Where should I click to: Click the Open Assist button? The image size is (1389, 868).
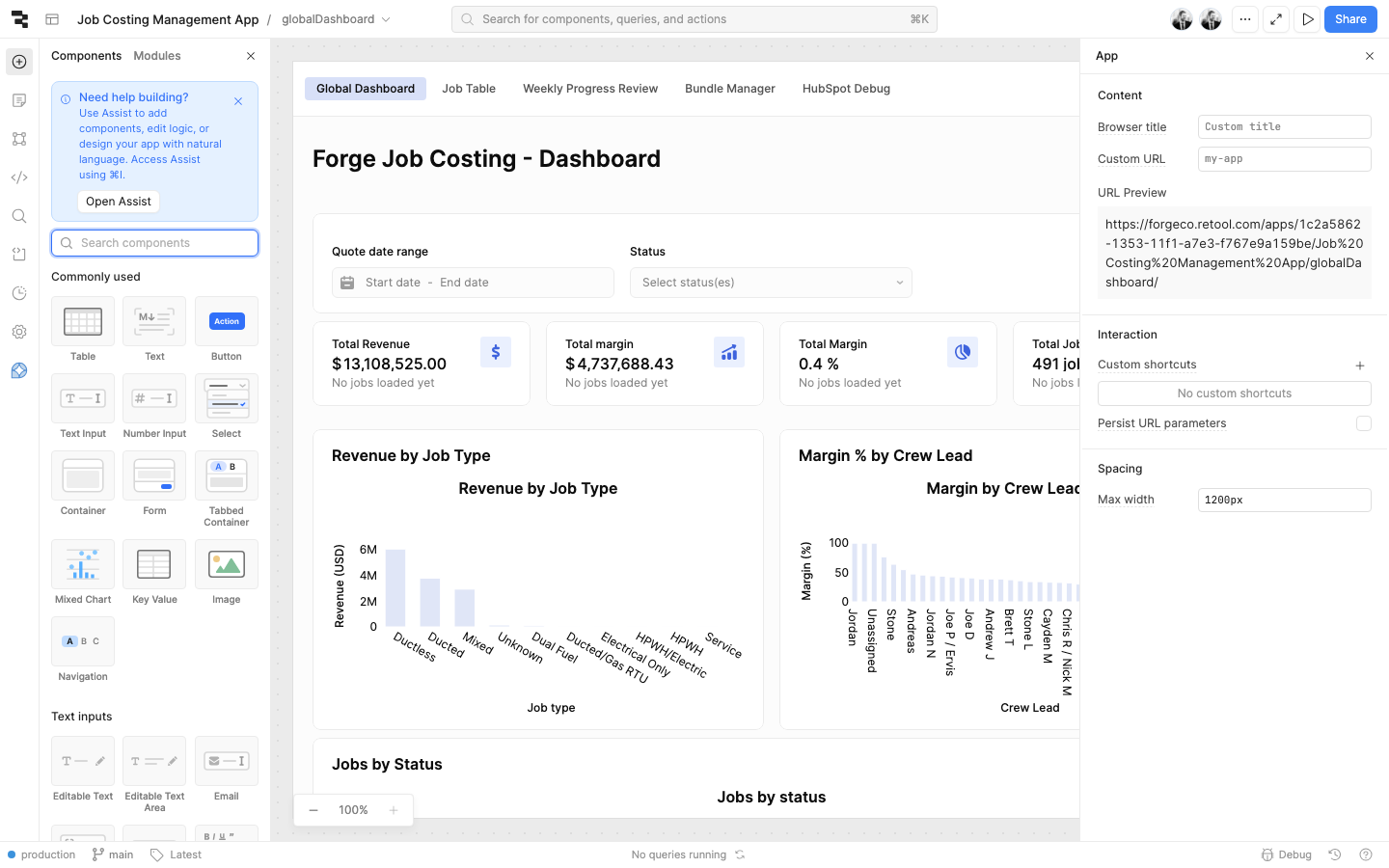click(x=119, y=202)
